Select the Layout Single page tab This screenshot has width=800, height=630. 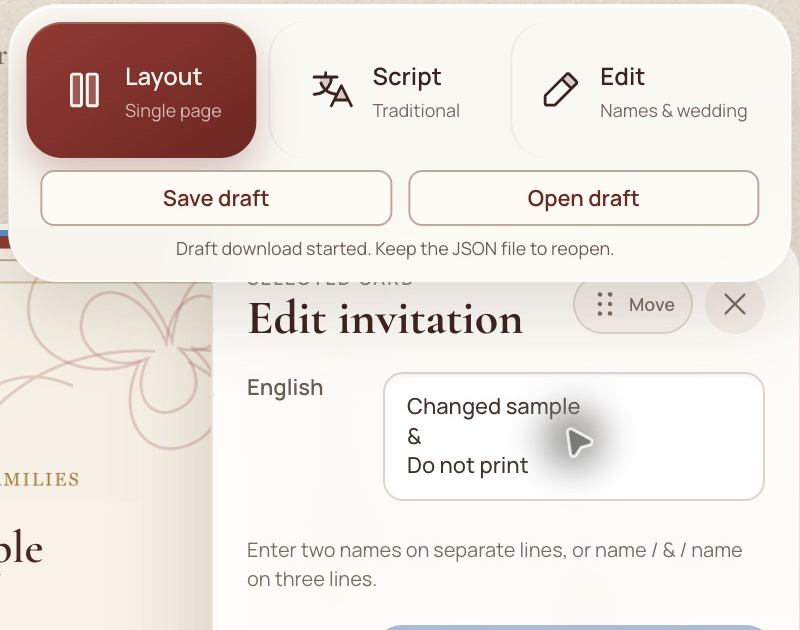(x=141, y=90)
